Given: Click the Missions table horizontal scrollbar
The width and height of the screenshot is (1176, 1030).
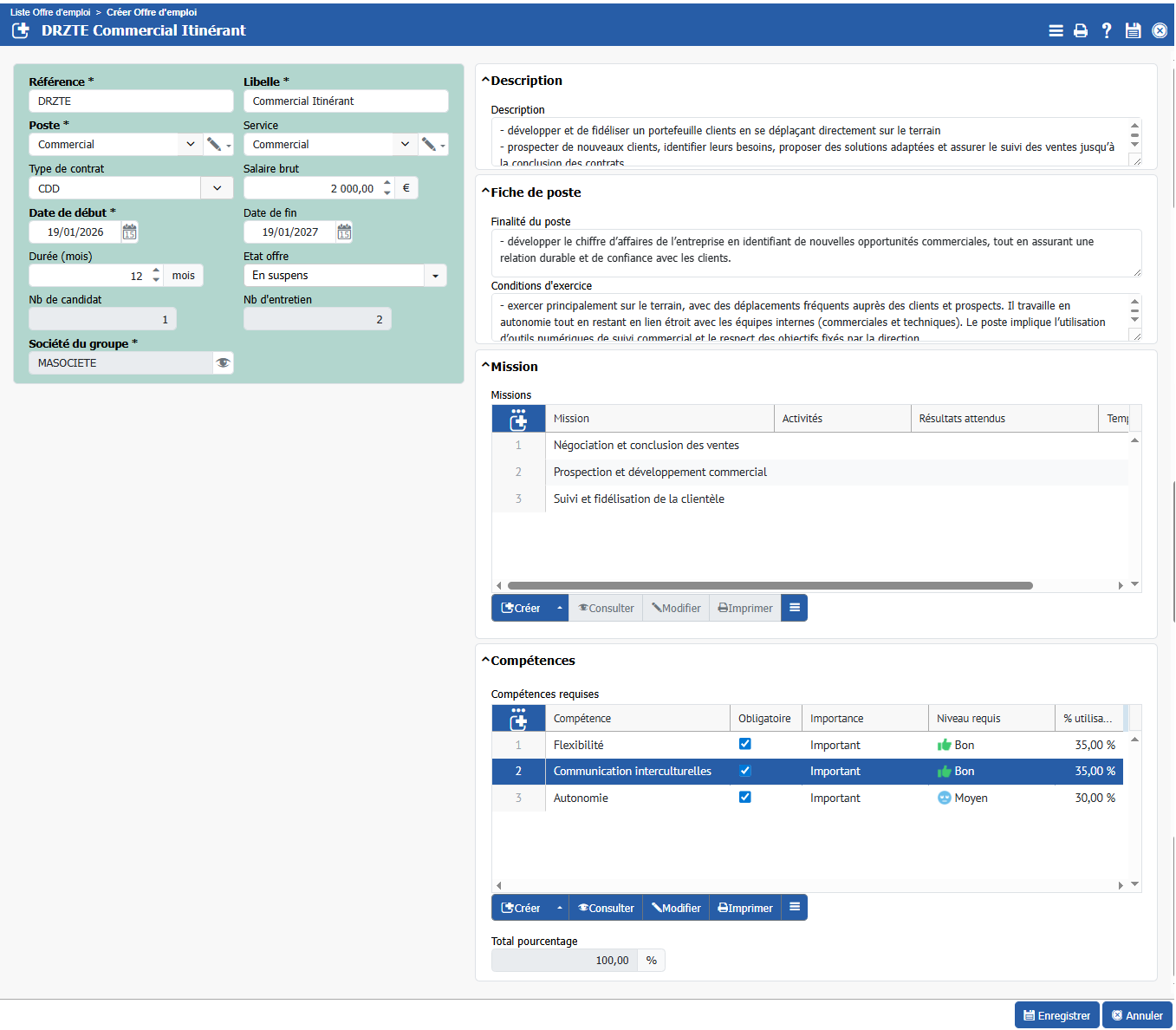Looking at the screenshot, I should (770, 585).
